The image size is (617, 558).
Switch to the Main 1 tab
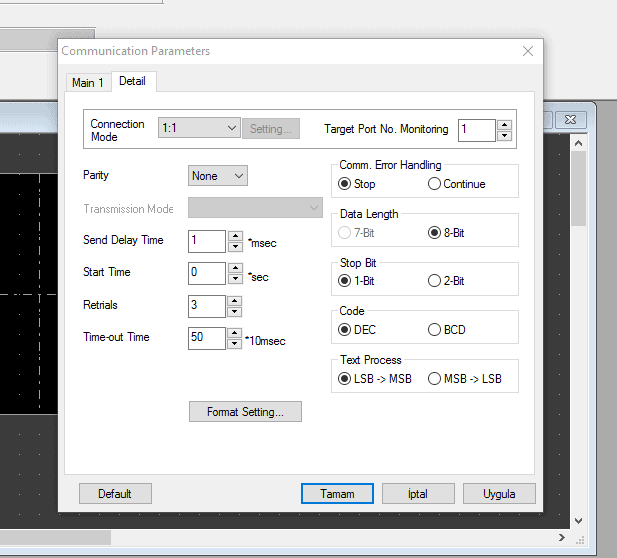click(x=88, y=83)
